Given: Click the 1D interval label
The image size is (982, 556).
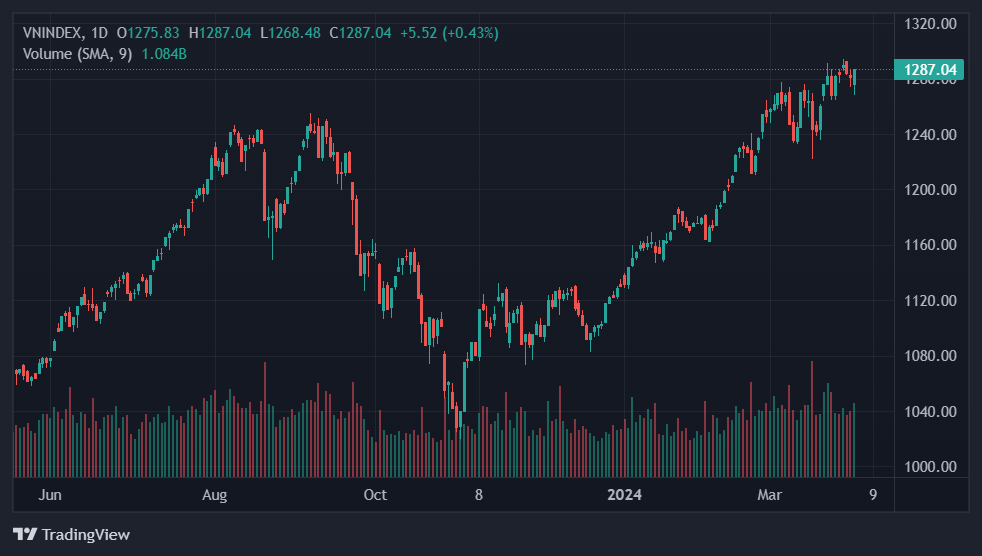Looking at the screenshot, I should coord(99,33).
